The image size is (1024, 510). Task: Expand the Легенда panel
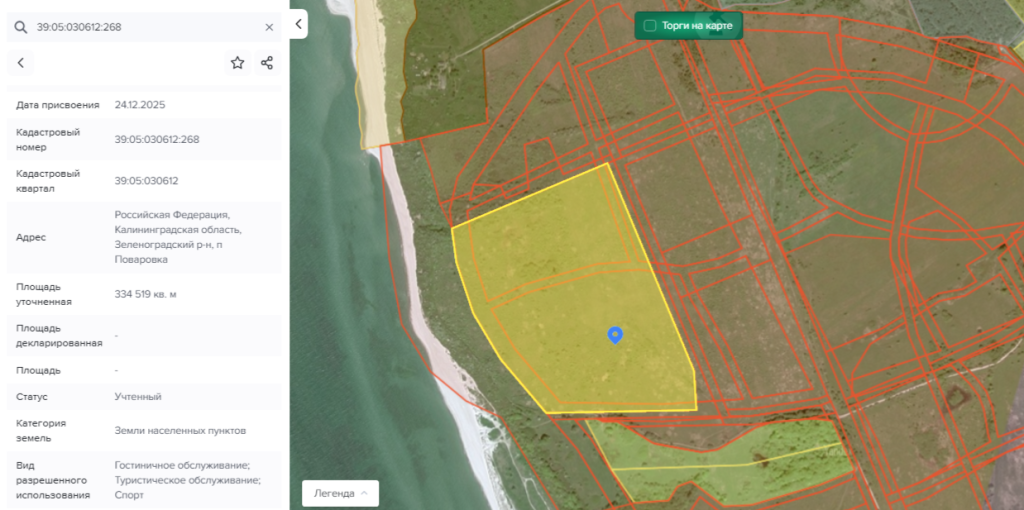(340, 493)
